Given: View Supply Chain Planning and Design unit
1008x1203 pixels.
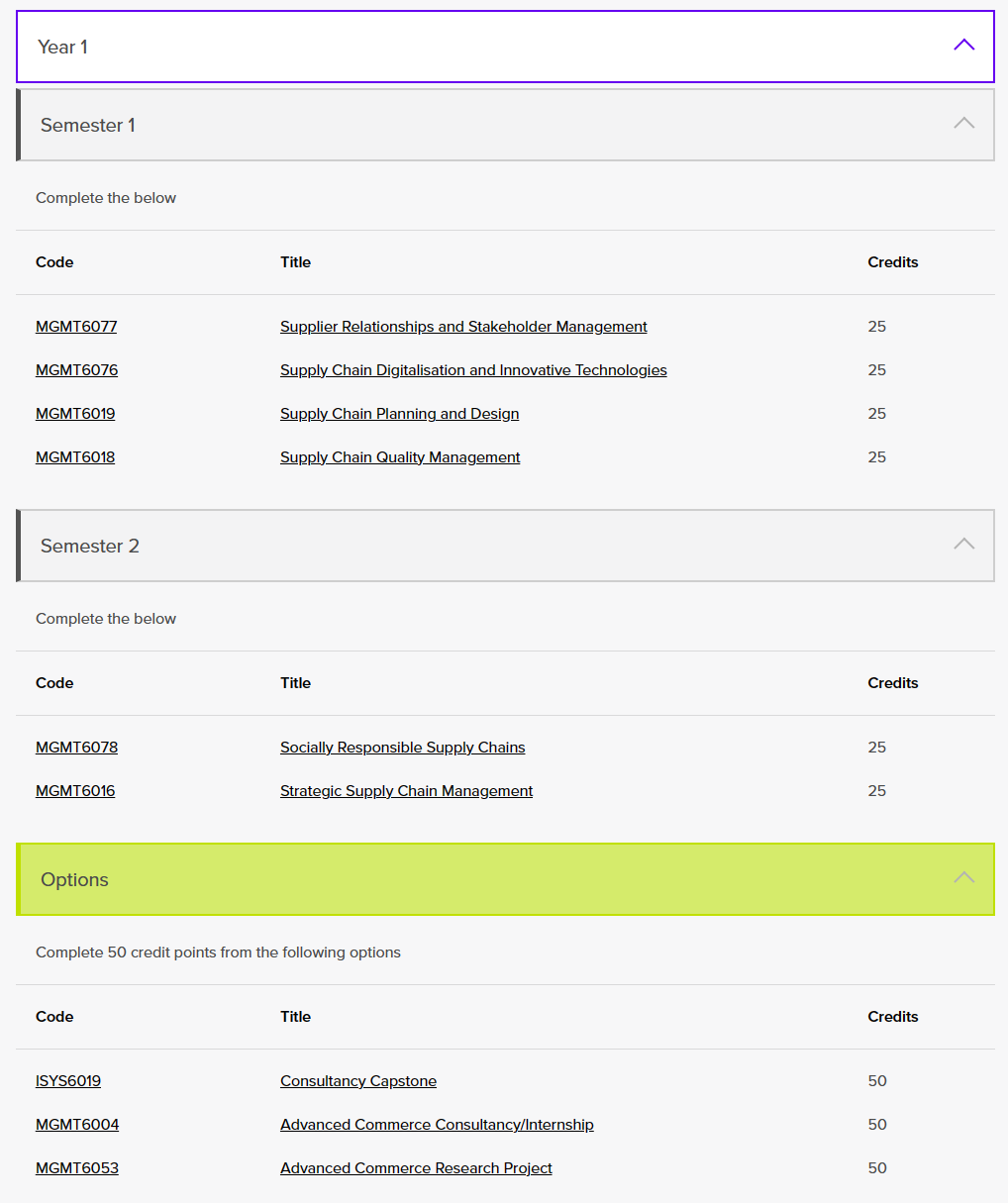Looking at the screenshot, I should pyautogui.click(x=399, y=414).
